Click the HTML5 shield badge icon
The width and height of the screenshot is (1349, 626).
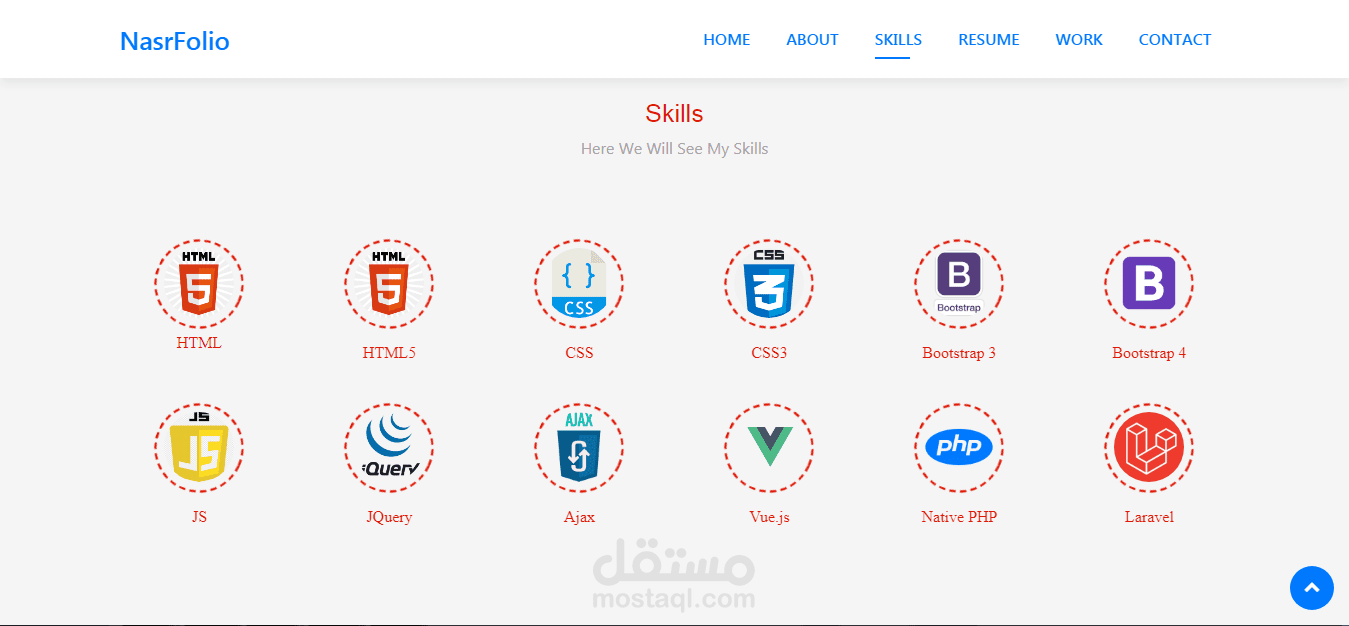pyautogui.click(x=388, y=283)
